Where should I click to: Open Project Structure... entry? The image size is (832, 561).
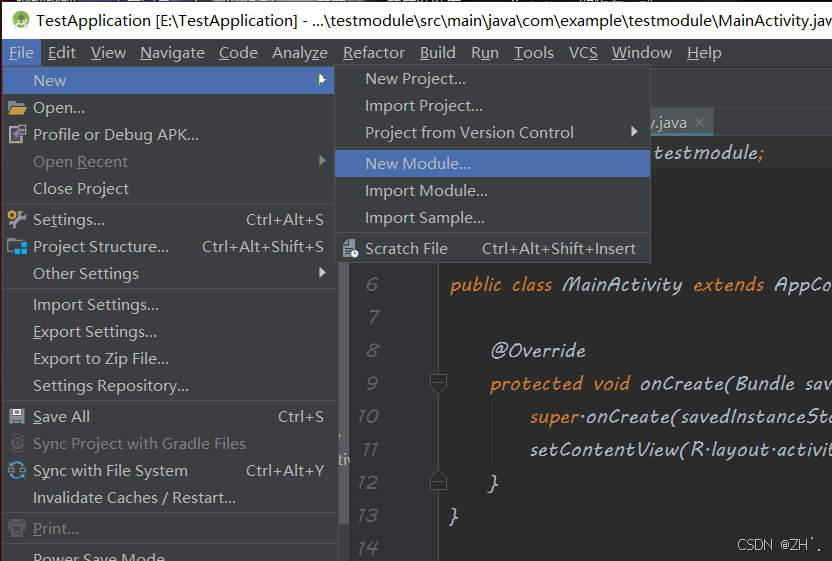pos(169,246)
